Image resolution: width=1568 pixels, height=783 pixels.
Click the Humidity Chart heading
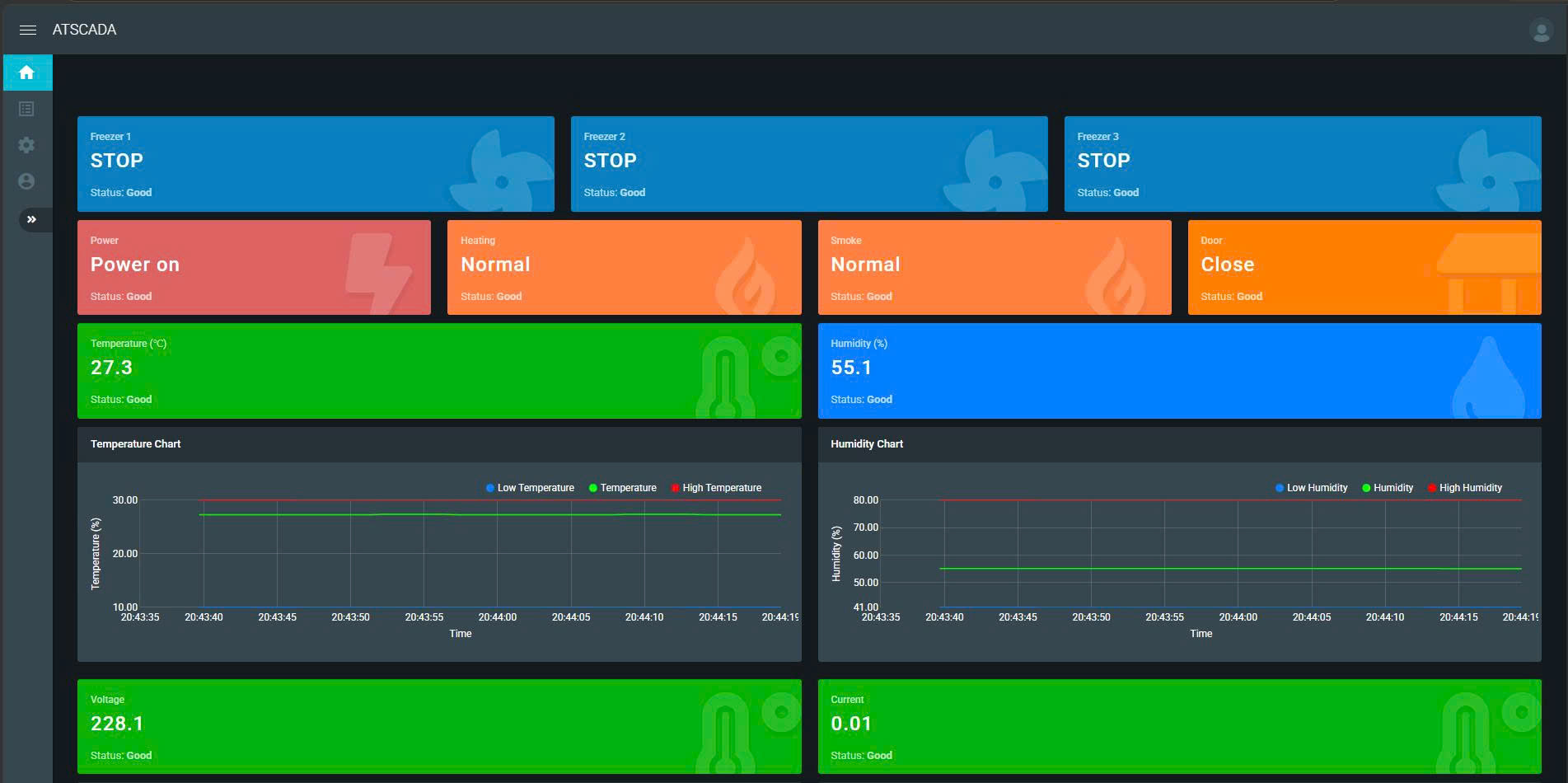(x=867, y=444)
